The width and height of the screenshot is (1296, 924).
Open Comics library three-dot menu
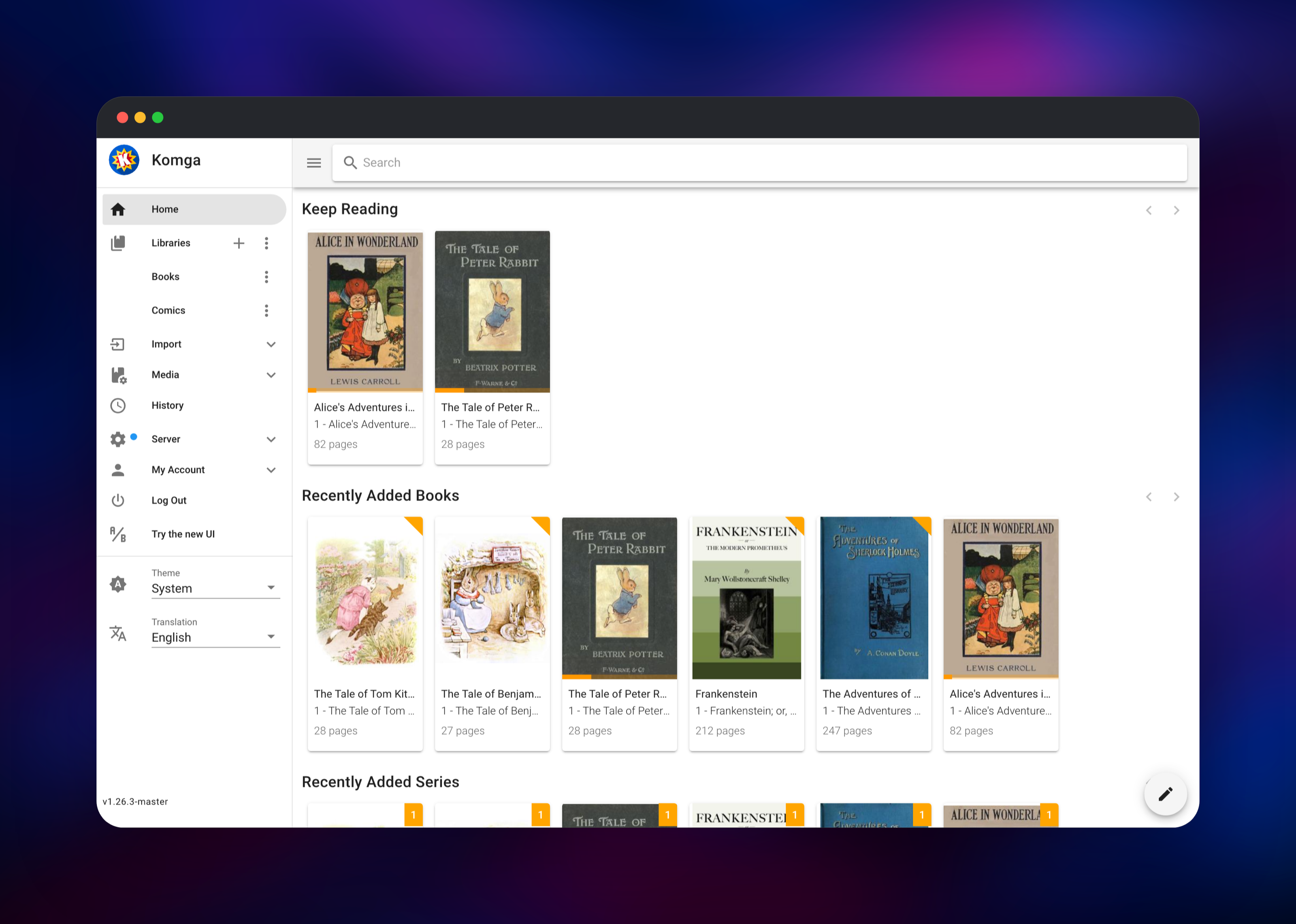[266, 311]
